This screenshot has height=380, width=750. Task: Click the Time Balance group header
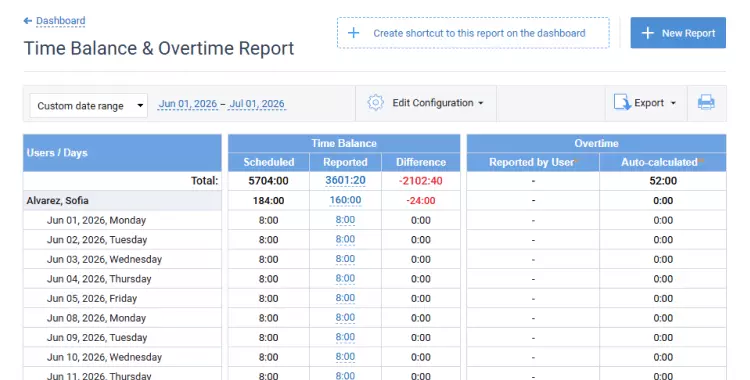click(x=344, y=143)
